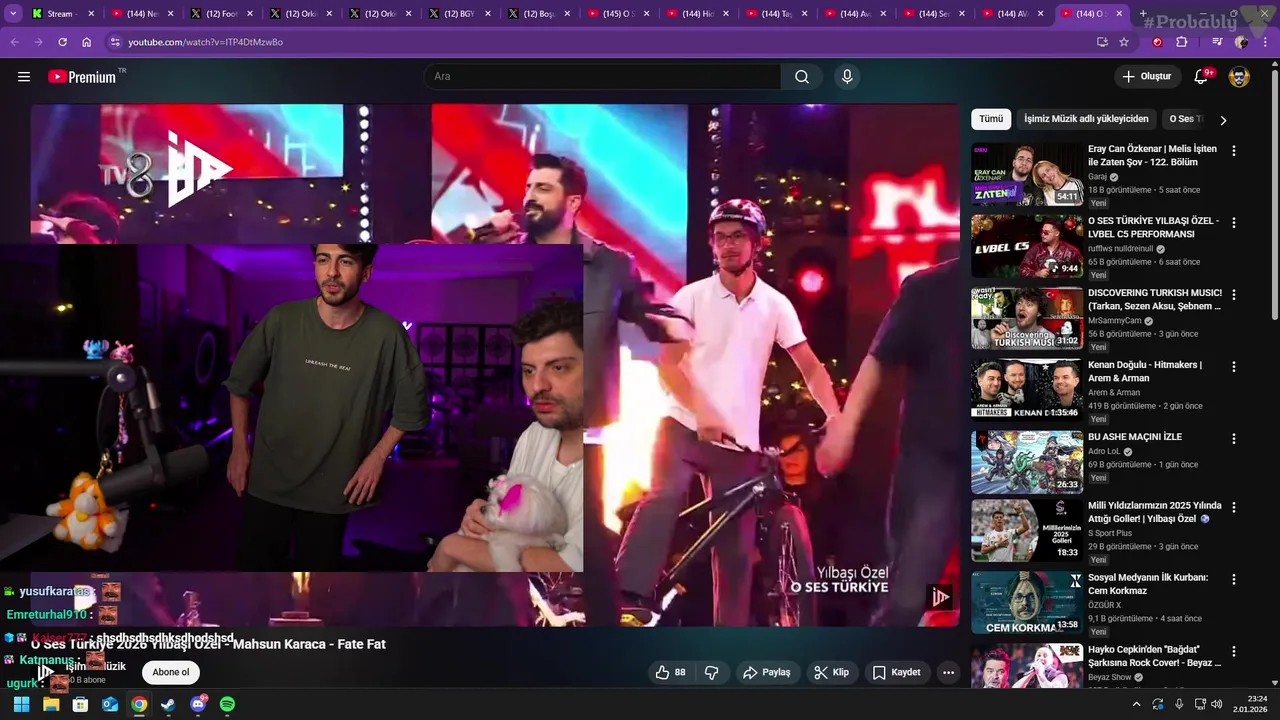1280x720 pixels.
Task: Close the Stream browser tab
Action: click(91, 14)
